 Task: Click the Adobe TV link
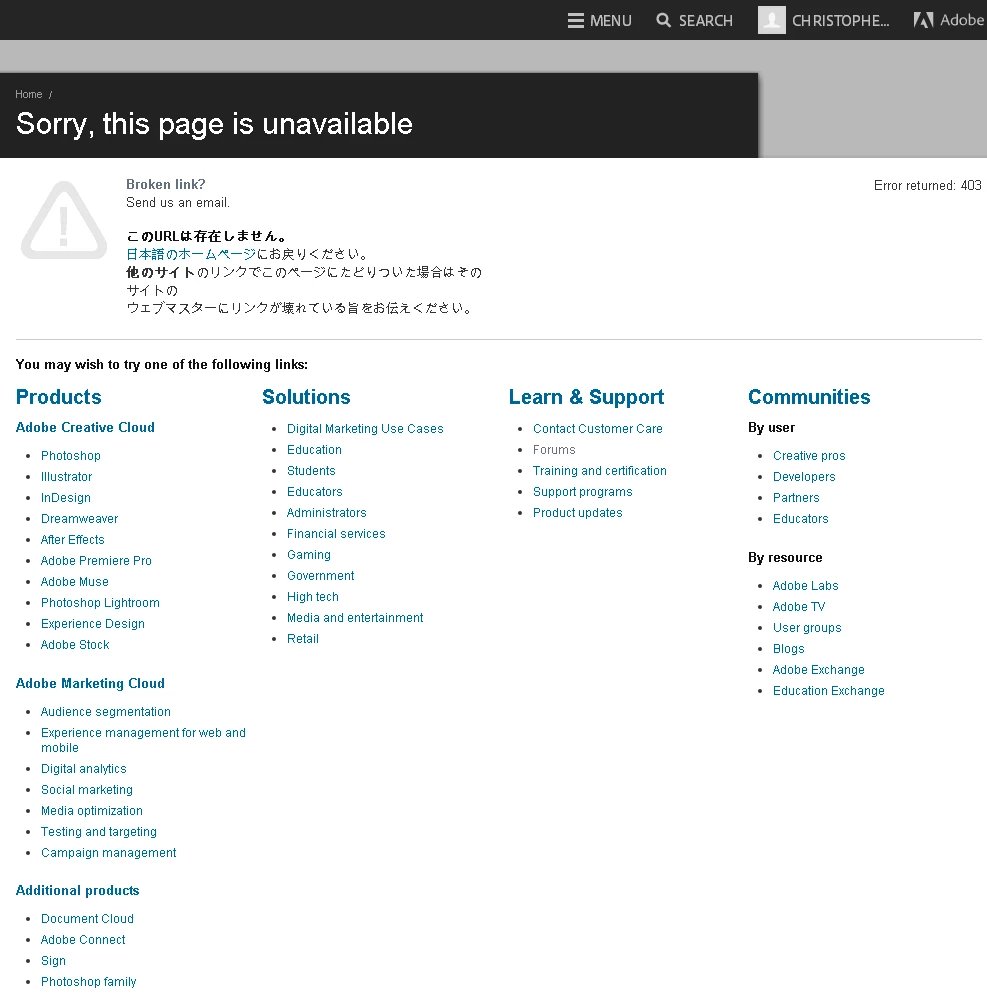tap(799, 607)
